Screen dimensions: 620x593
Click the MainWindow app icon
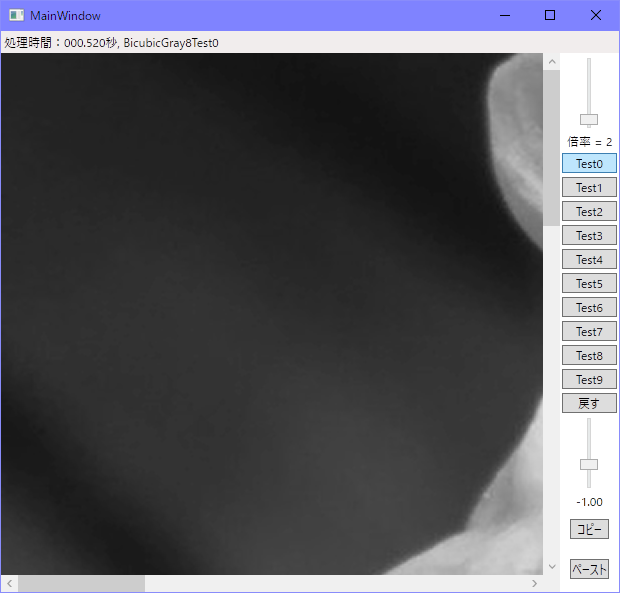point(17,15)
